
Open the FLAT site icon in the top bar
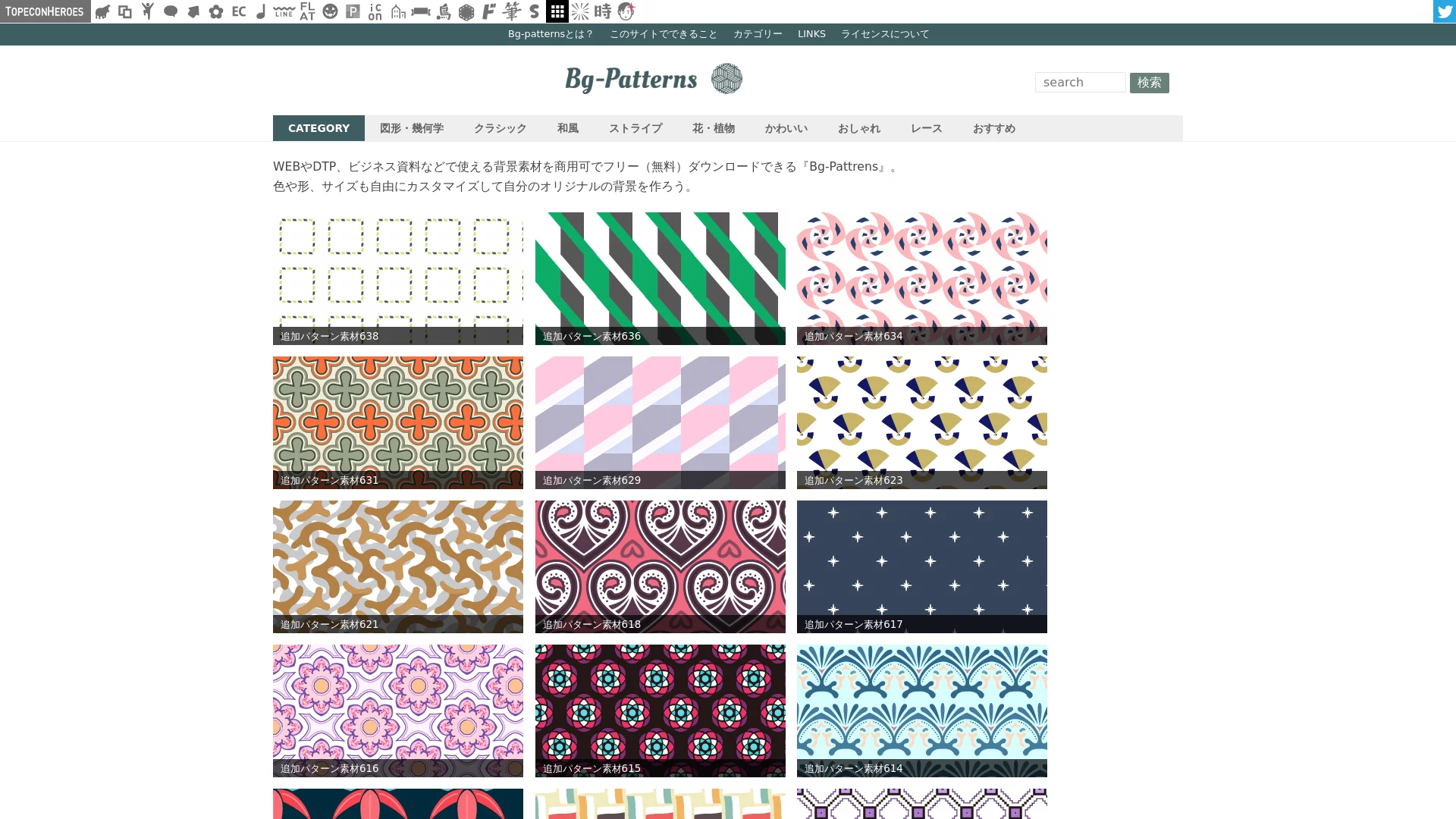tap(306, 11)
